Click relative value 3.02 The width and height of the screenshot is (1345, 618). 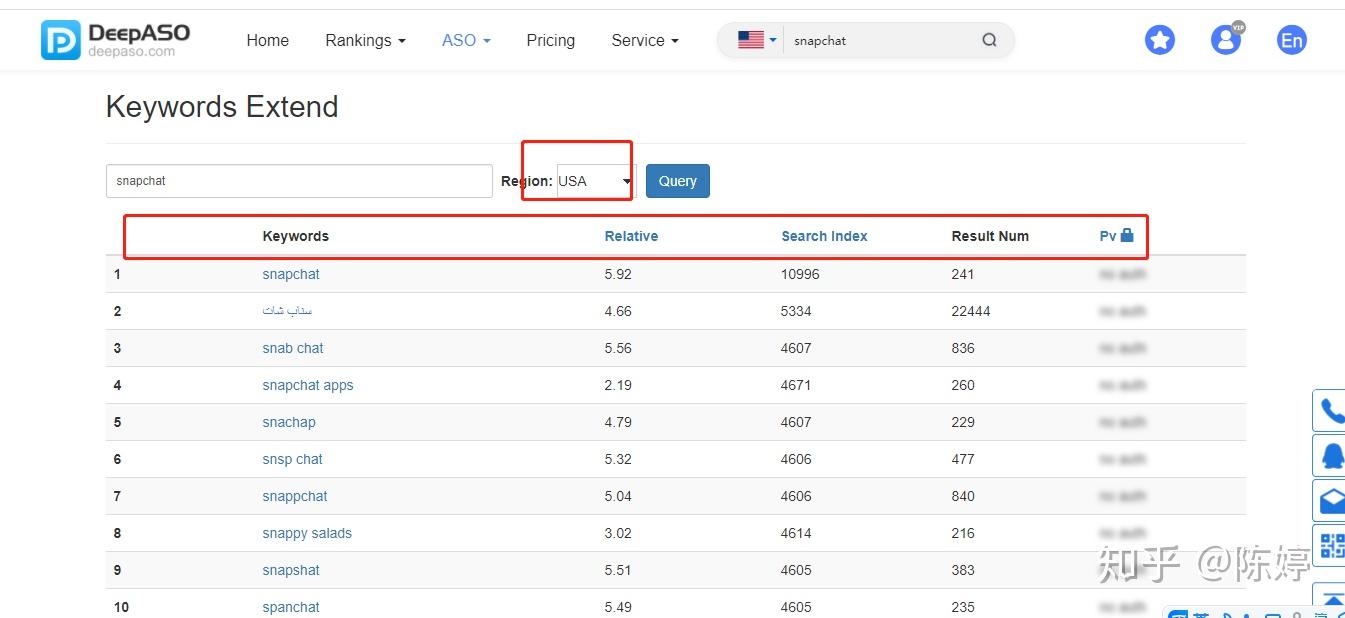[618, 533]
